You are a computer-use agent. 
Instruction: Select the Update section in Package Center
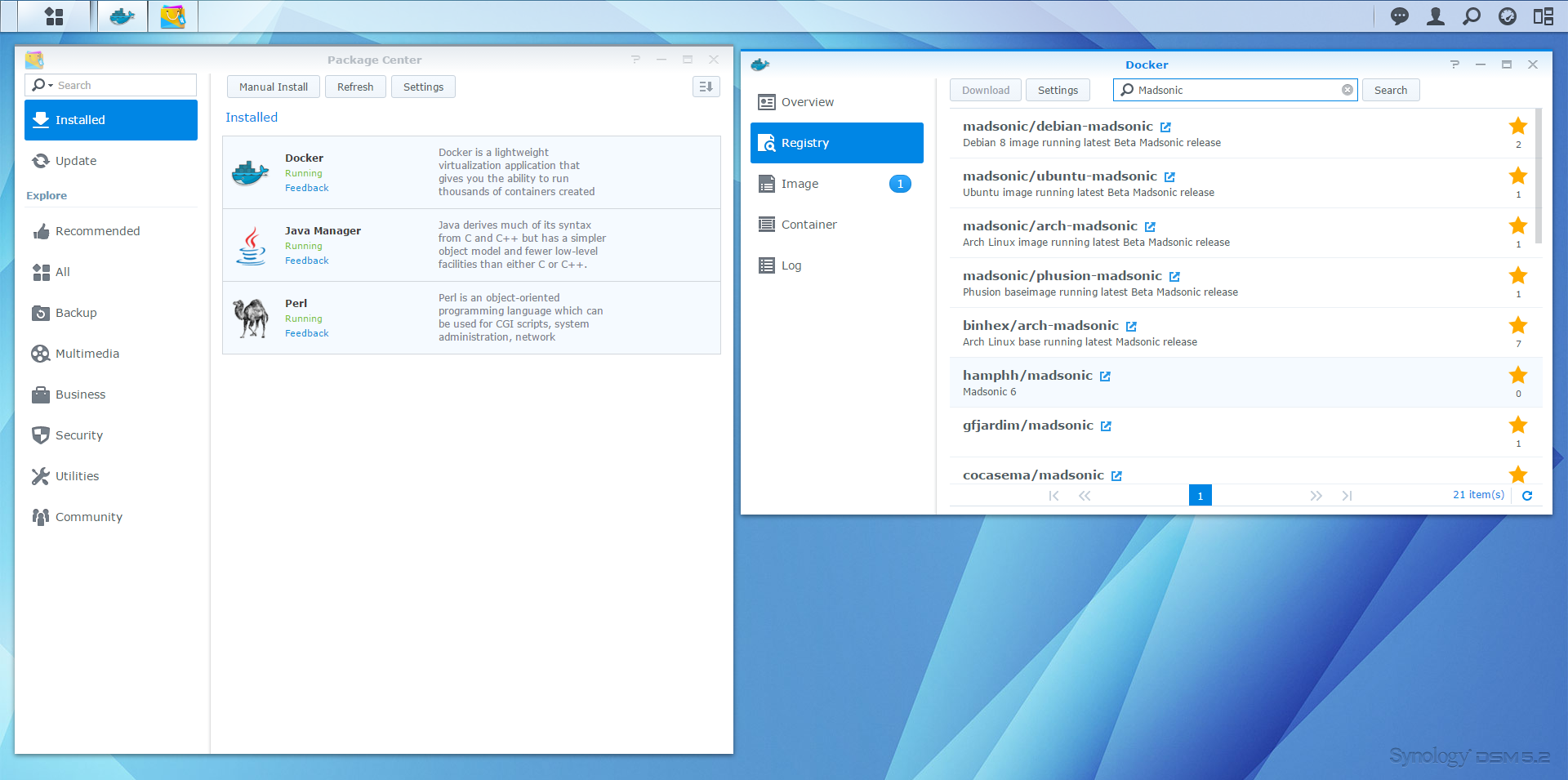coord(76,161)
